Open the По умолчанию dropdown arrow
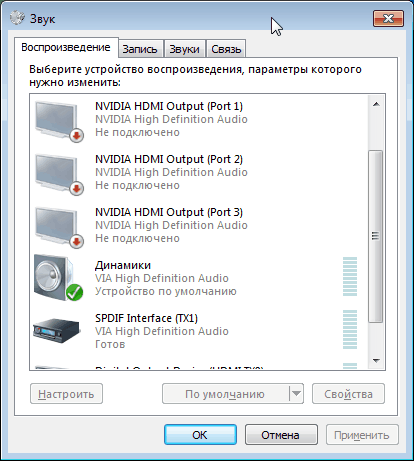 [x=296, y=394]
